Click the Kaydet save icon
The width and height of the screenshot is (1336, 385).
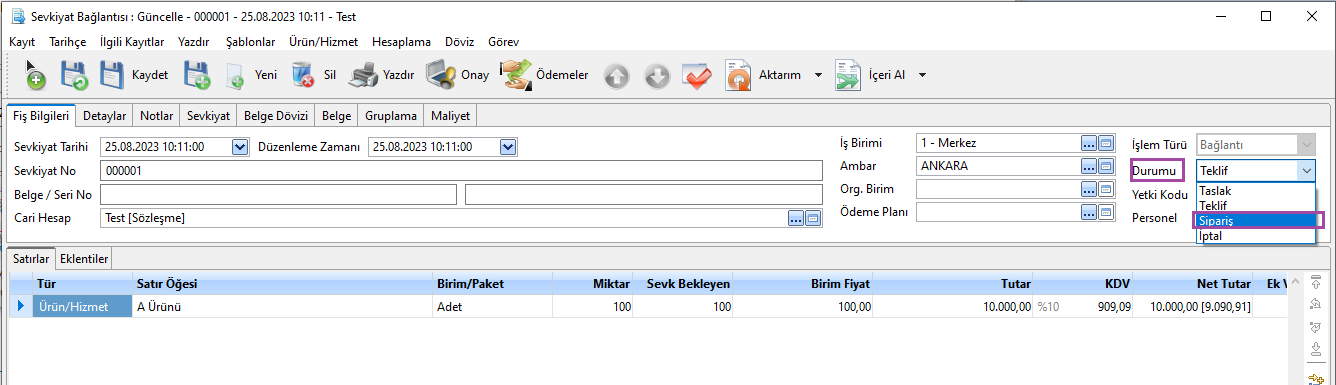click(x=113, y=75)
